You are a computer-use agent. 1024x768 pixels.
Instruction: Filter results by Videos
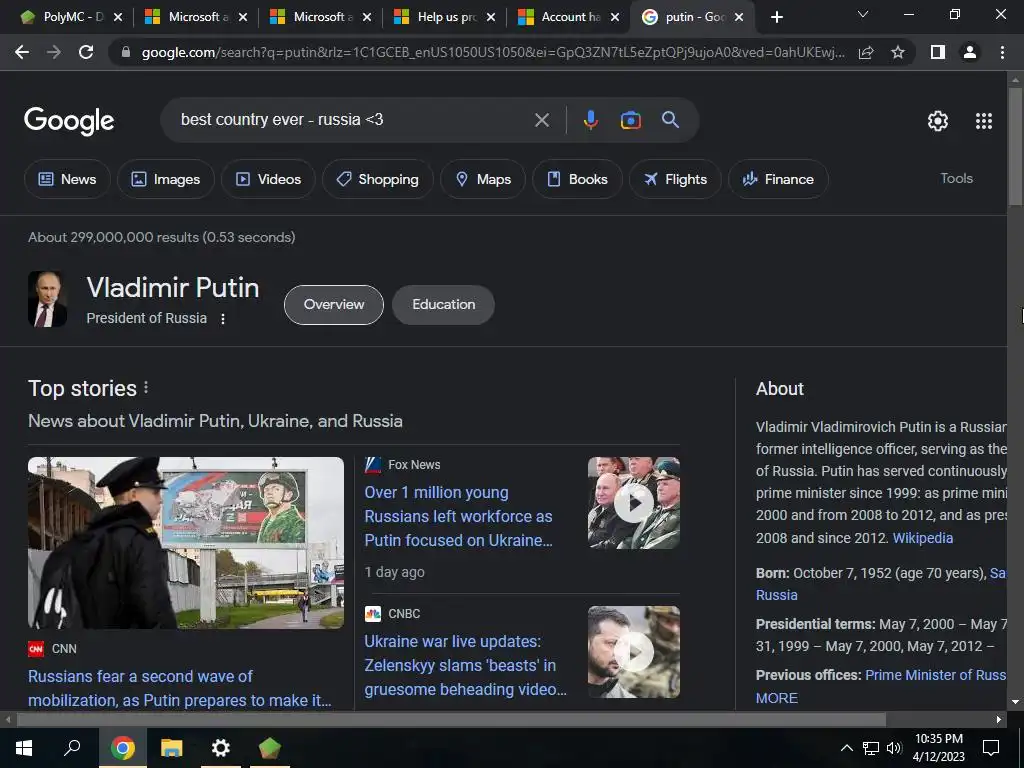268,179
